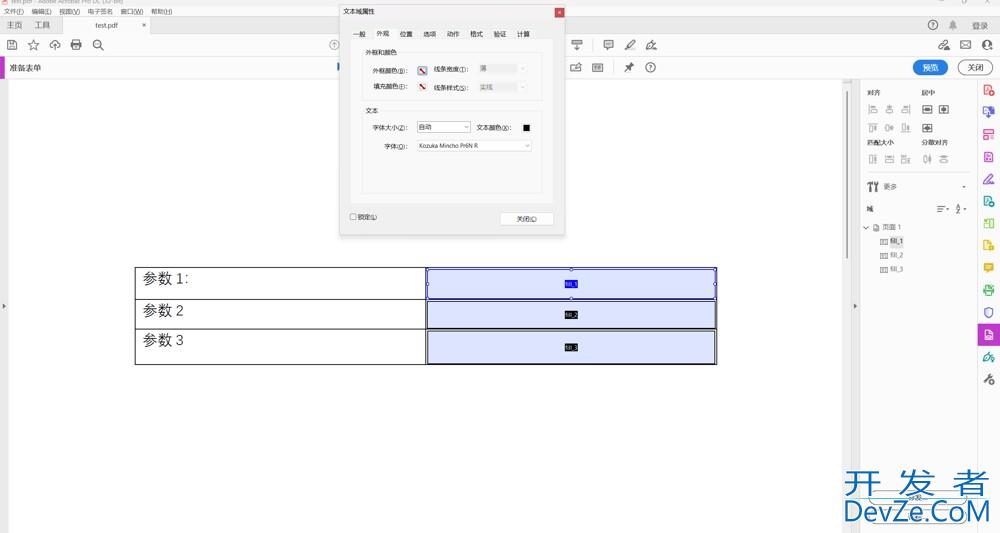Open the 字体大小 dropdown set to 自动

[x=443, y=128]
